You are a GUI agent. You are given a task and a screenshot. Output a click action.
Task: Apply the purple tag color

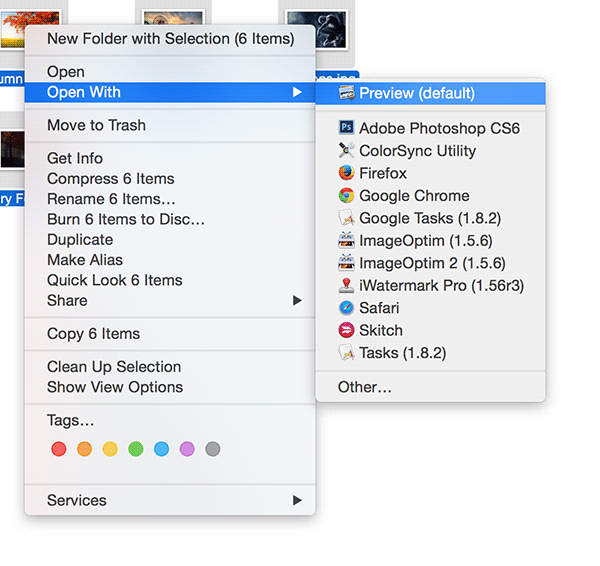[187, 449]
